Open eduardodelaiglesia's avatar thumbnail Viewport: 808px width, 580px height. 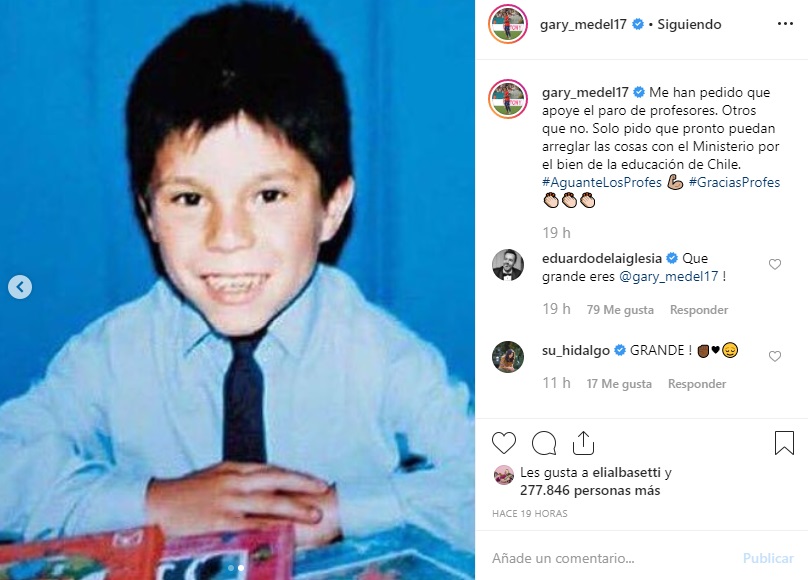[x=508, y=265]
